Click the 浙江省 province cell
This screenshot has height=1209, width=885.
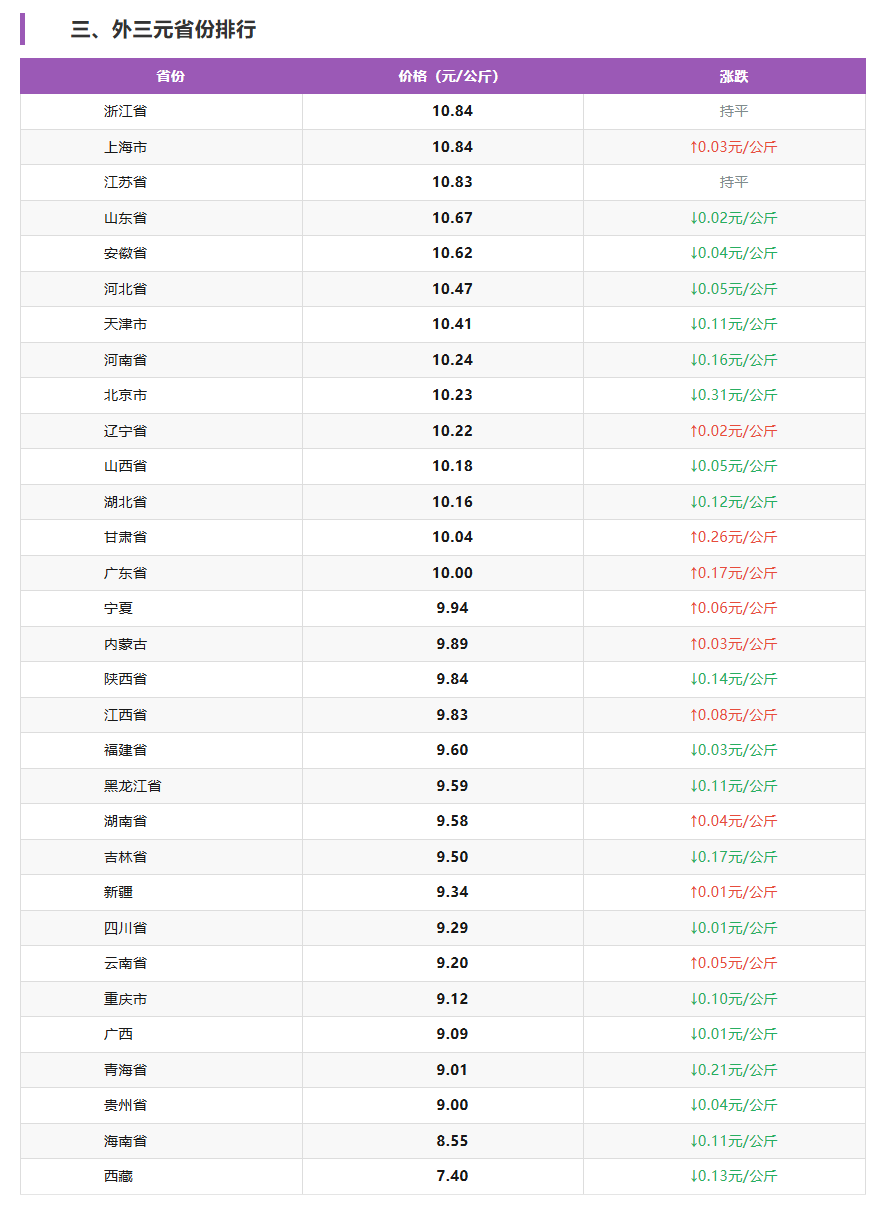(x=125, y=111)
